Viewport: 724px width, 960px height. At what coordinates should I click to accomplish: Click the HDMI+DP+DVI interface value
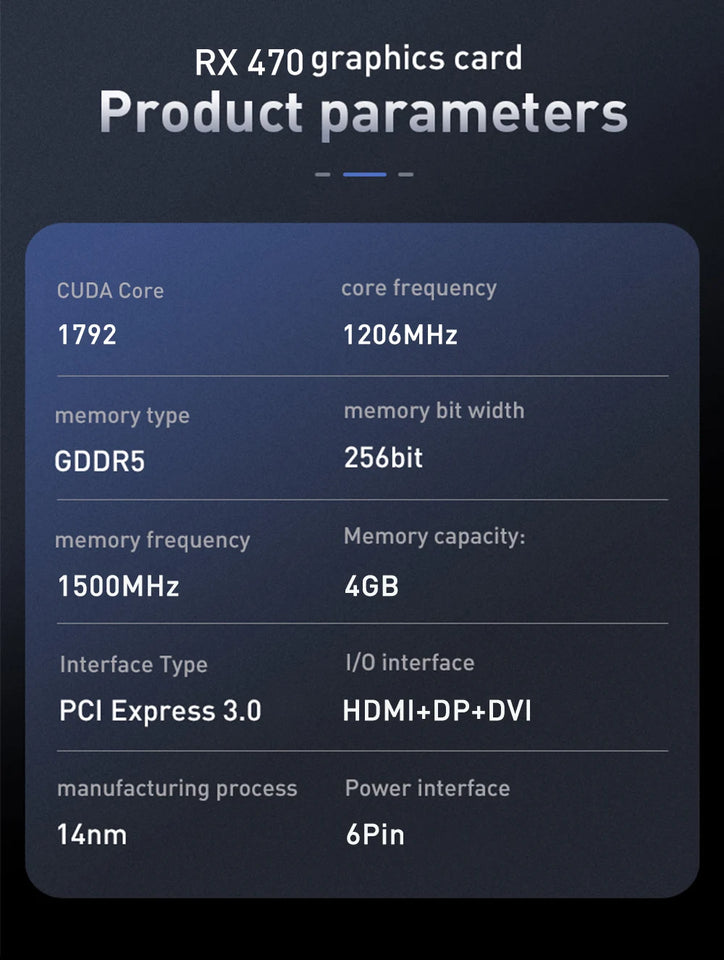click(x=437, y=711)
